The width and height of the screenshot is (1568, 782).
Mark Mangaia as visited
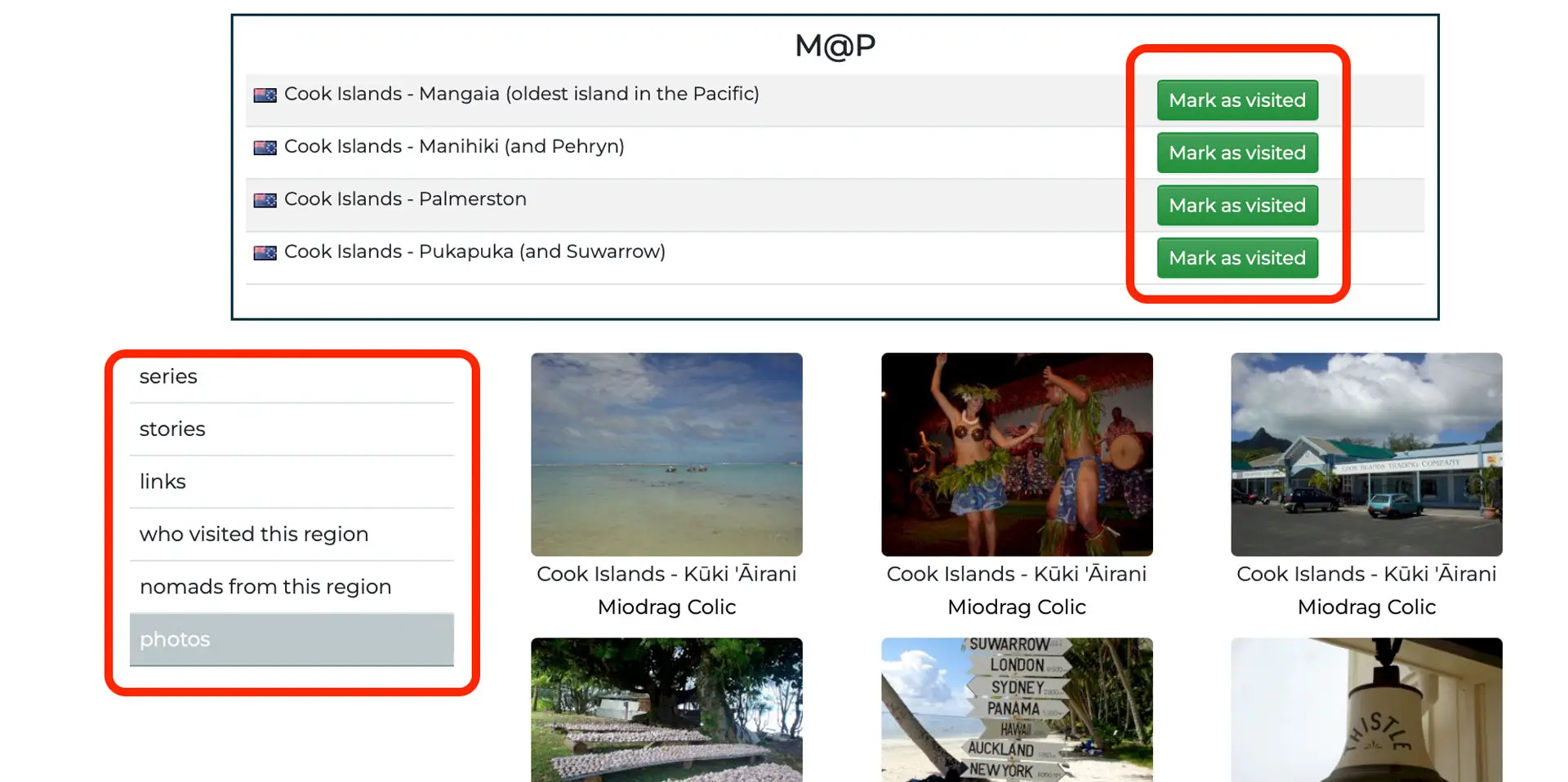(1236, 100)
